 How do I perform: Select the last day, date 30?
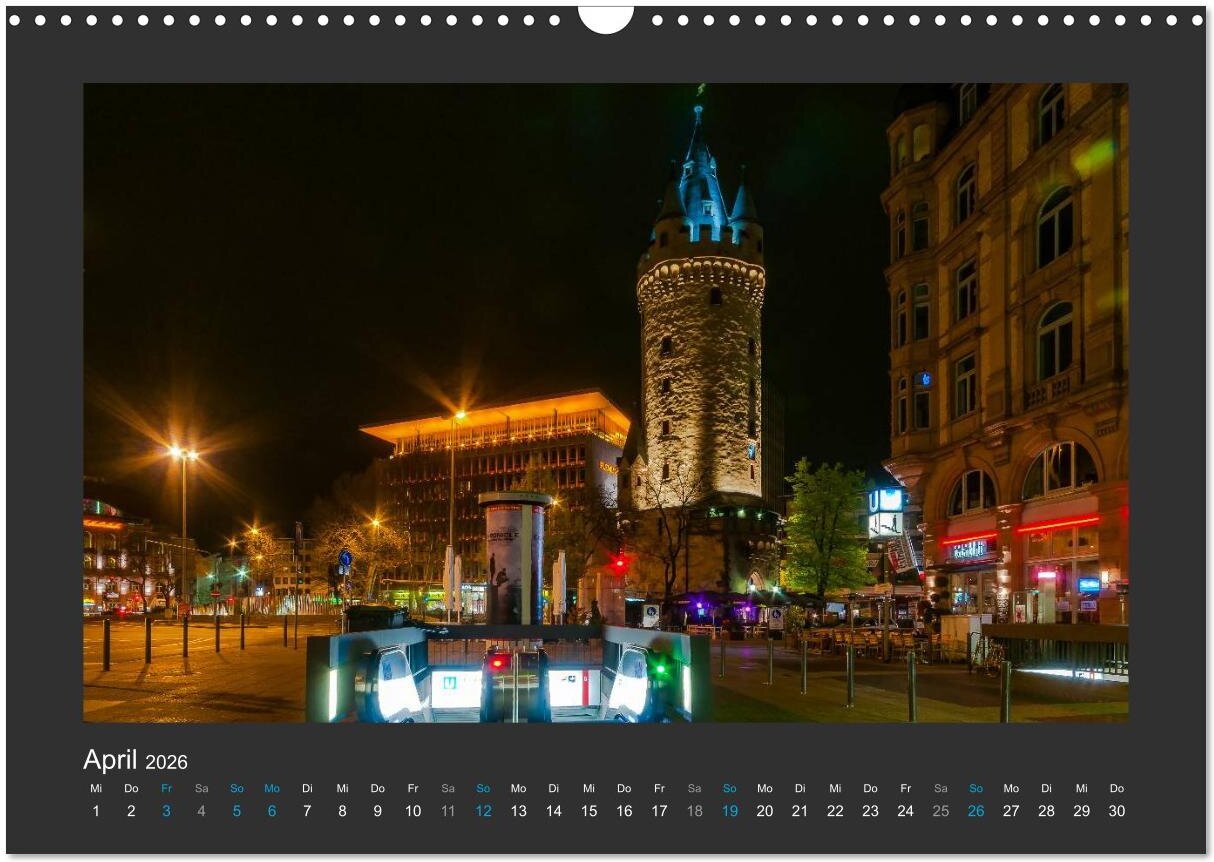1117,811
